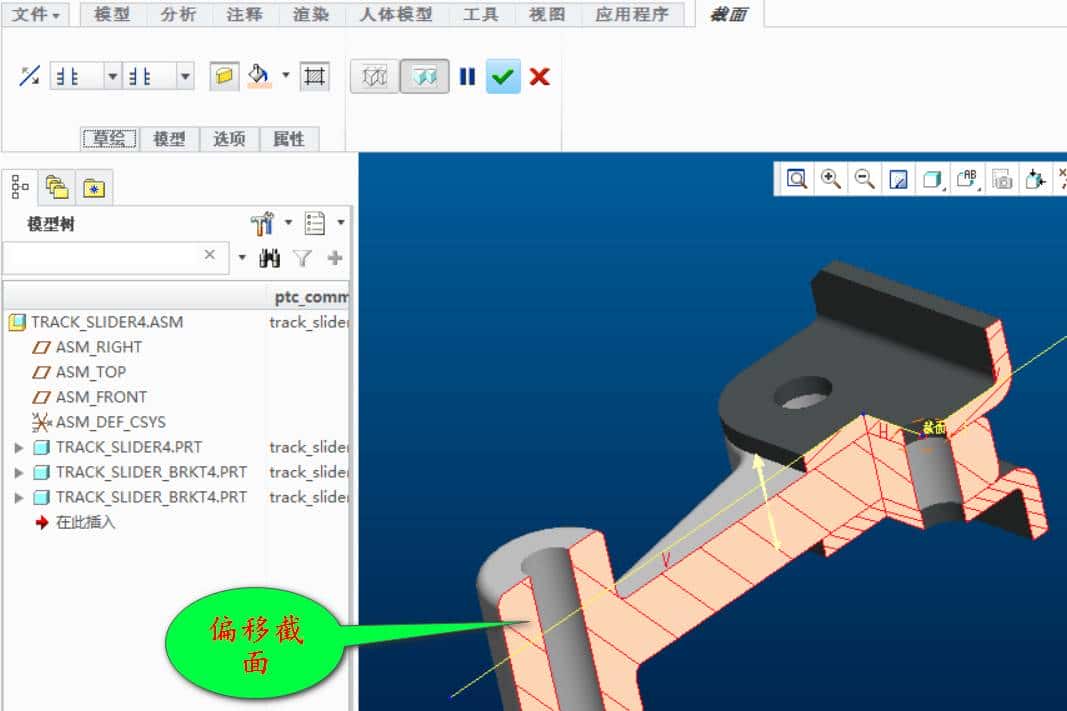Open model tree search with binoculars icon
The width and height of the screenshot is (1067, 711).
pos(269,258)
